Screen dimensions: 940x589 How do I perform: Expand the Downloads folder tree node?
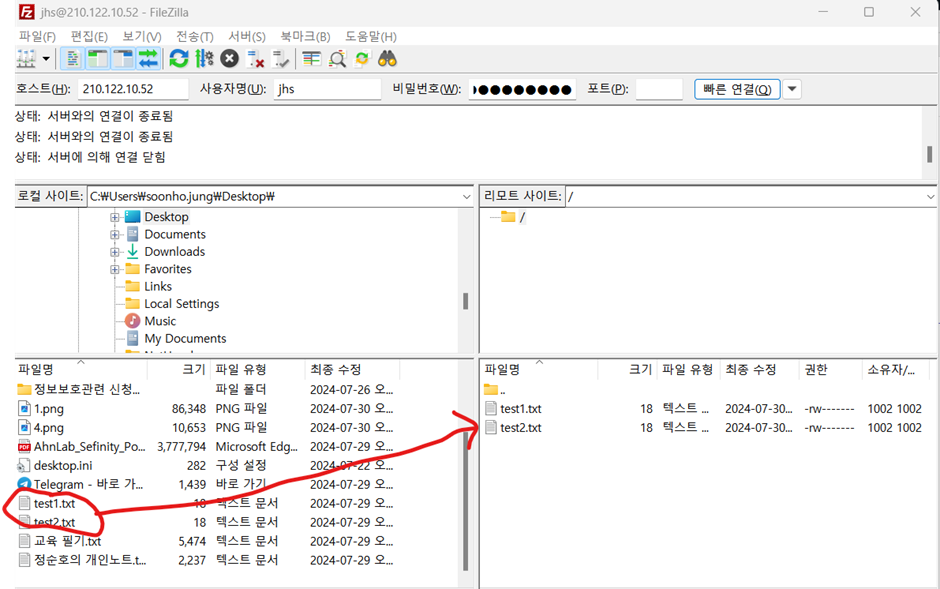(x=115, y=252)
